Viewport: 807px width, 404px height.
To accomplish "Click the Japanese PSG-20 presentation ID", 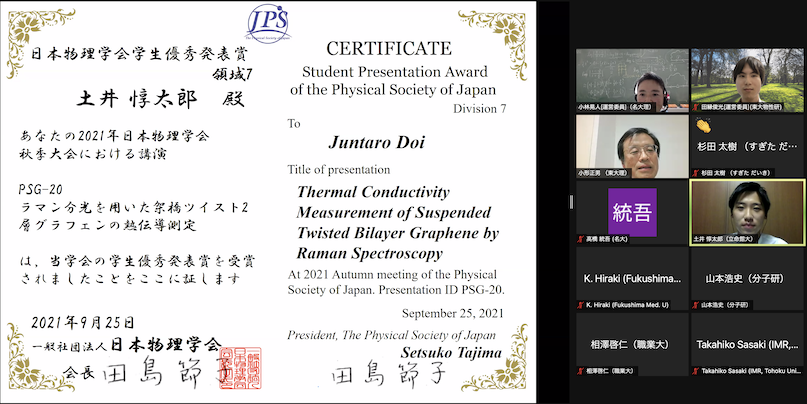I will 41,189.
